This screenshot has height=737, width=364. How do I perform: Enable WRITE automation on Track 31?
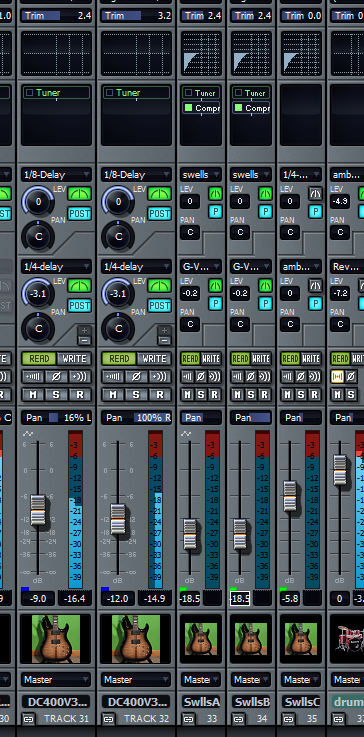point(74,359)
